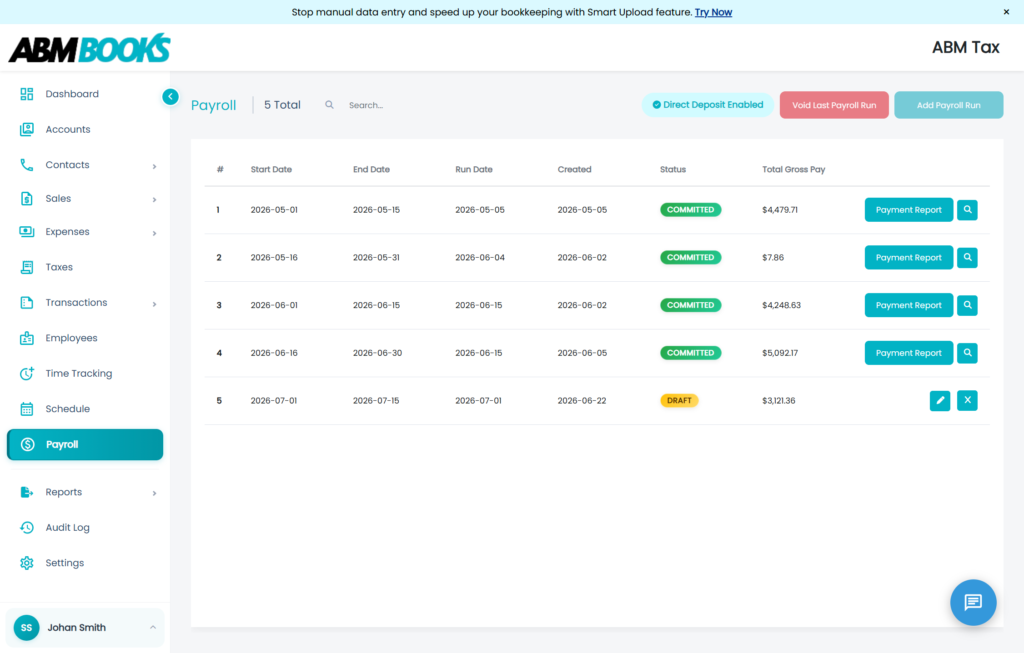
Task: Click the Start Date column header
Action: coord(271,169)
